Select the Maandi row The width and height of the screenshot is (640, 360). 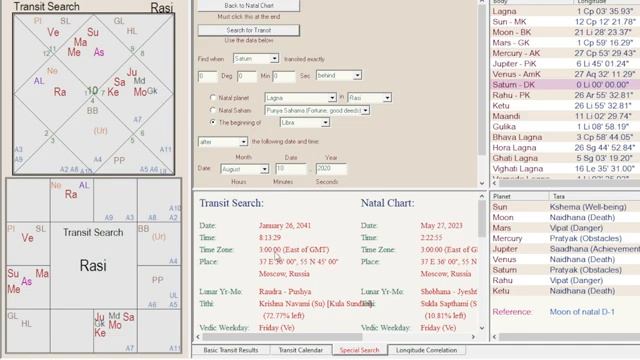(565, 116)
